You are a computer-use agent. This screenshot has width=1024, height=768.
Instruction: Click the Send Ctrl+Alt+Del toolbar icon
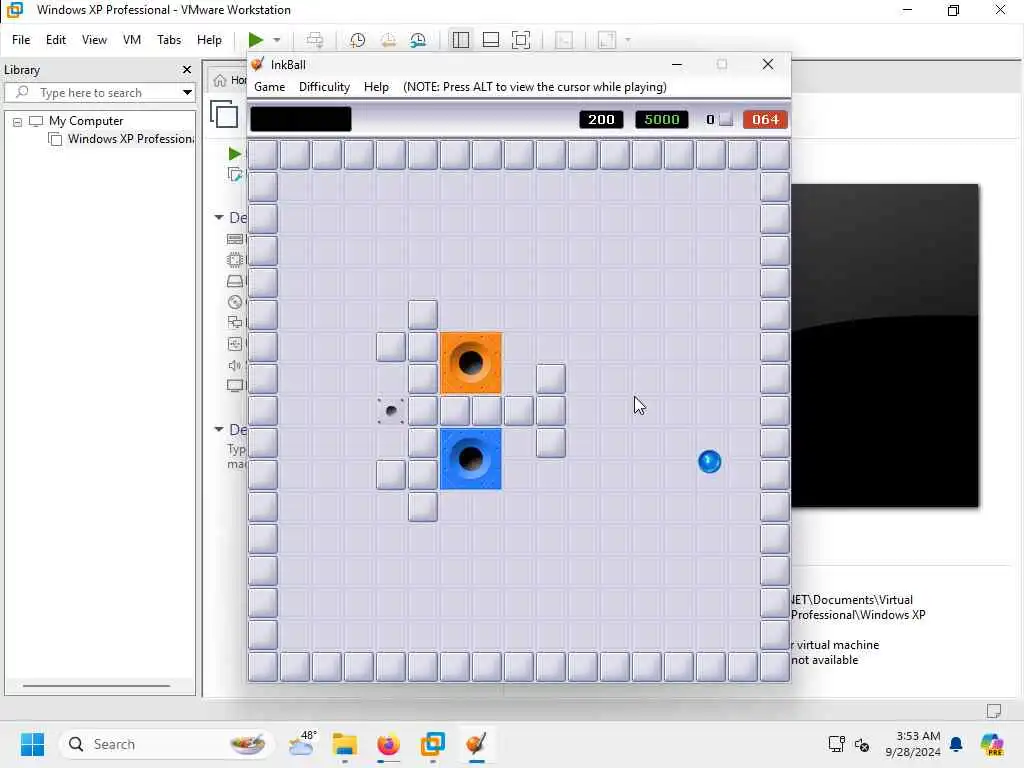[x=315, y=40]
